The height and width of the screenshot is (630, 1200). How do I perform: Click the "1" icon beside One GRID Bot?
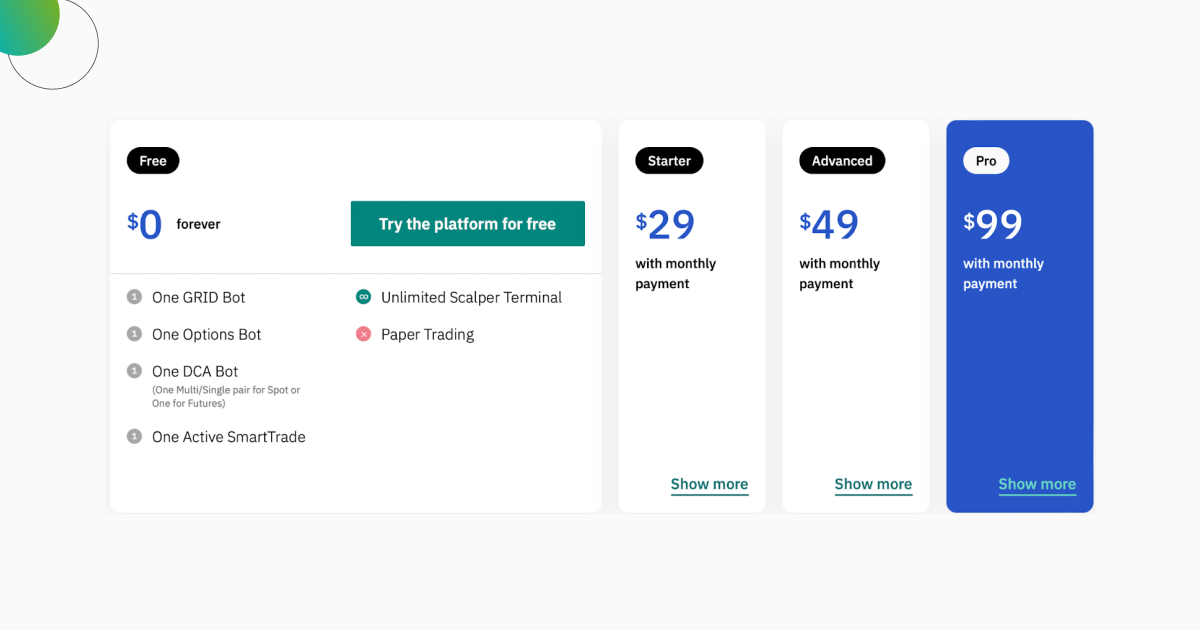(134, 297)
